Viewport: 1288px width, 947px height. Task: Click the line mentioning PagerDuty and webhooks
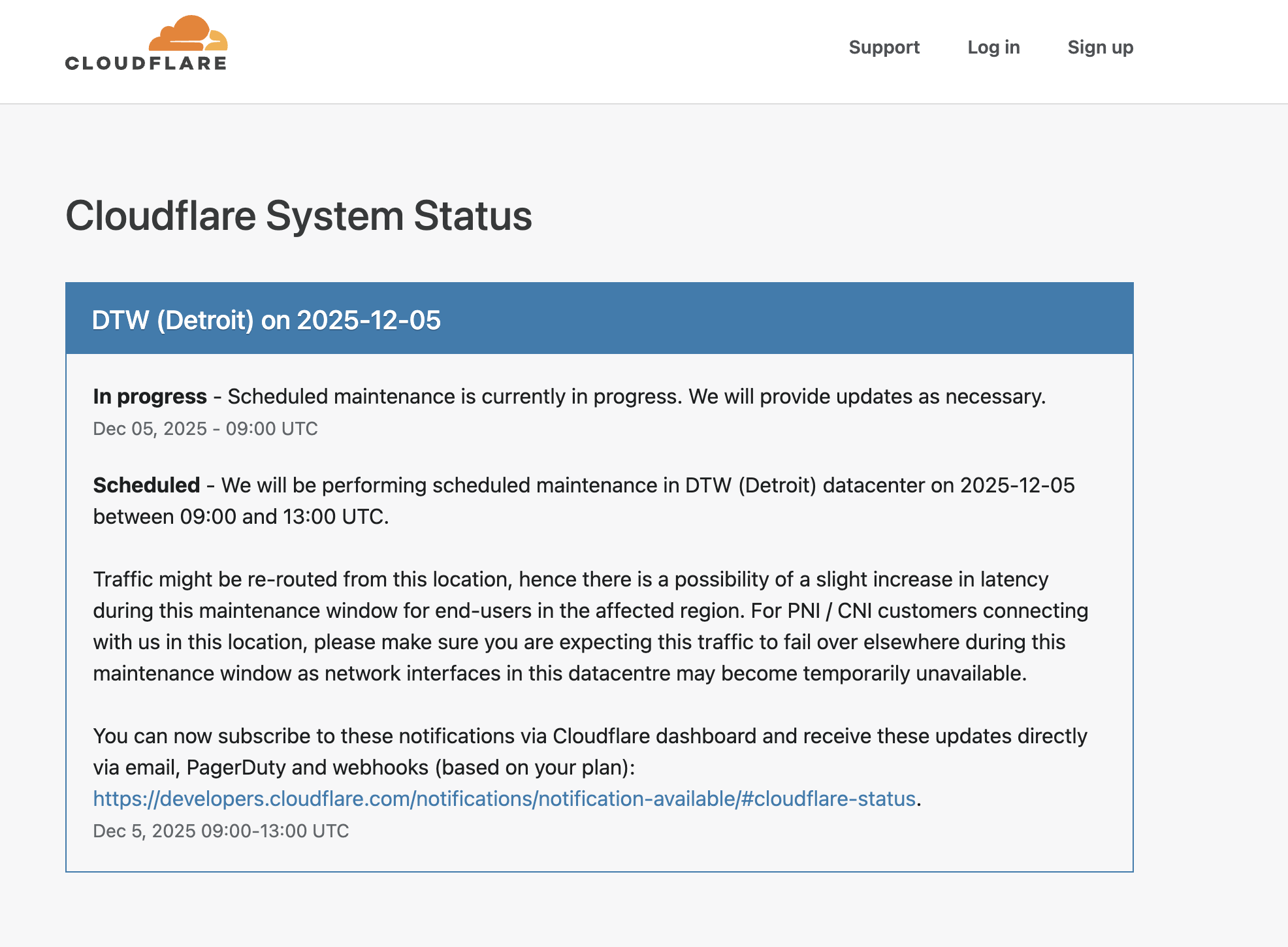click(363, 767)
